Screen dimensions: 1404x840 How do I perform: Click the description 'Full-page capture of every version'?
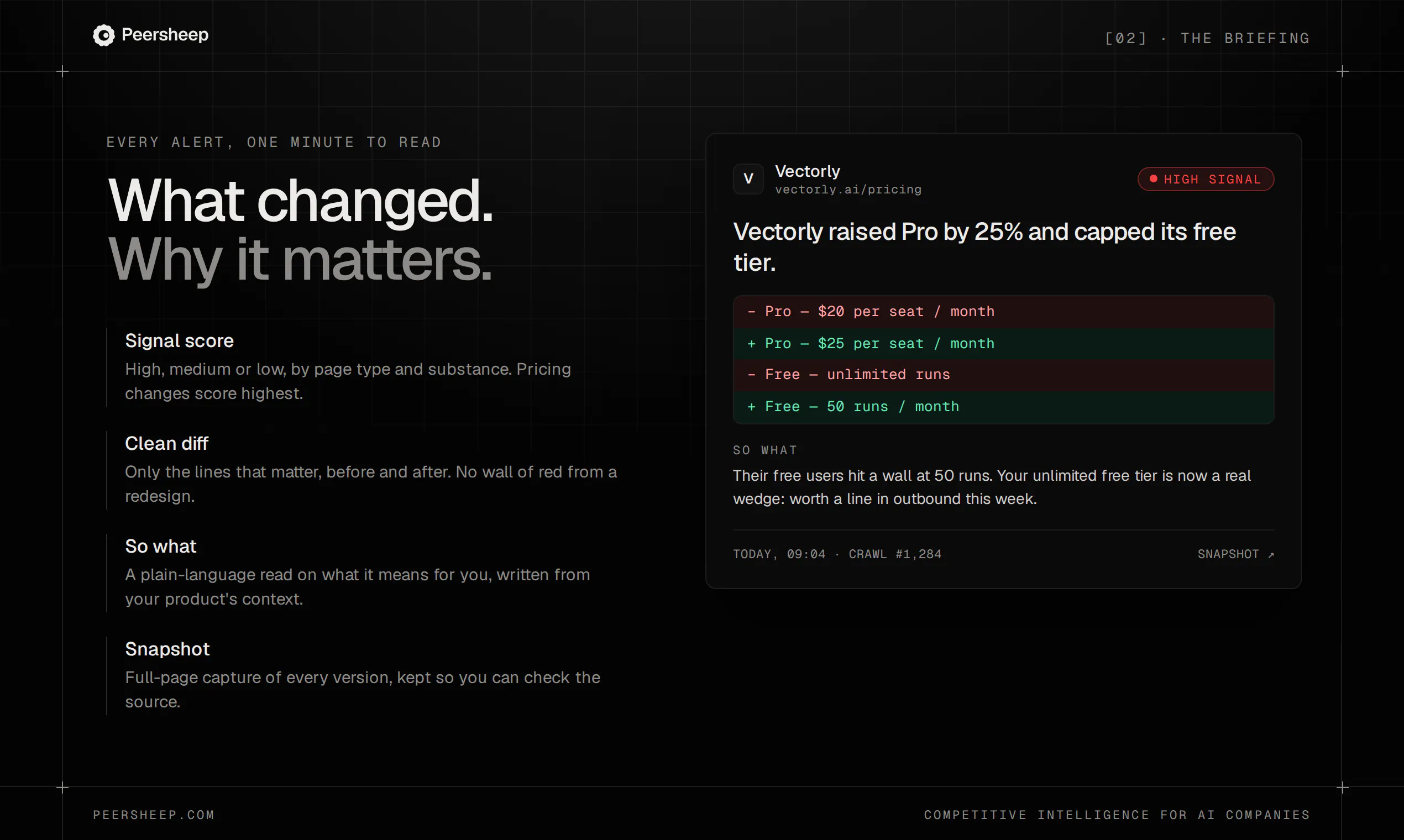click(363, 690)
